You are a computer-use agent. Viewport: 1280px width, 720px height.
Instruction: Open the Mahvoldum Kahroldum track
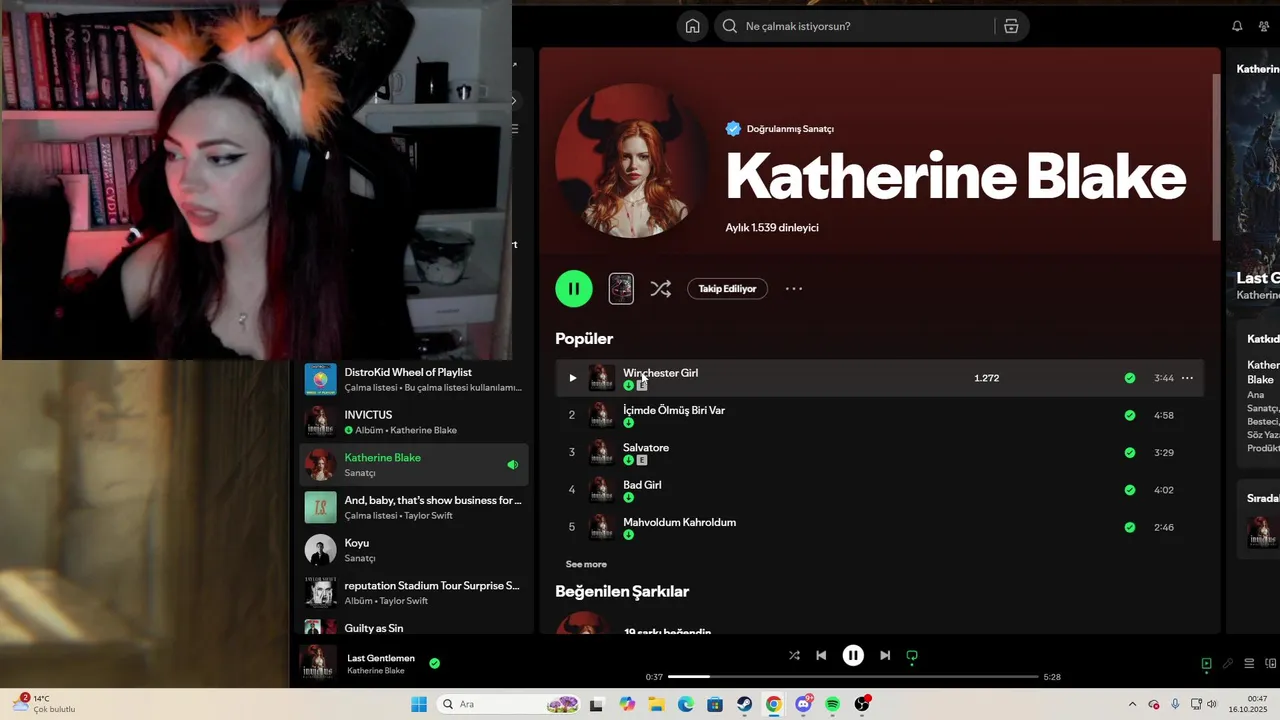click(x=679, y=522)
